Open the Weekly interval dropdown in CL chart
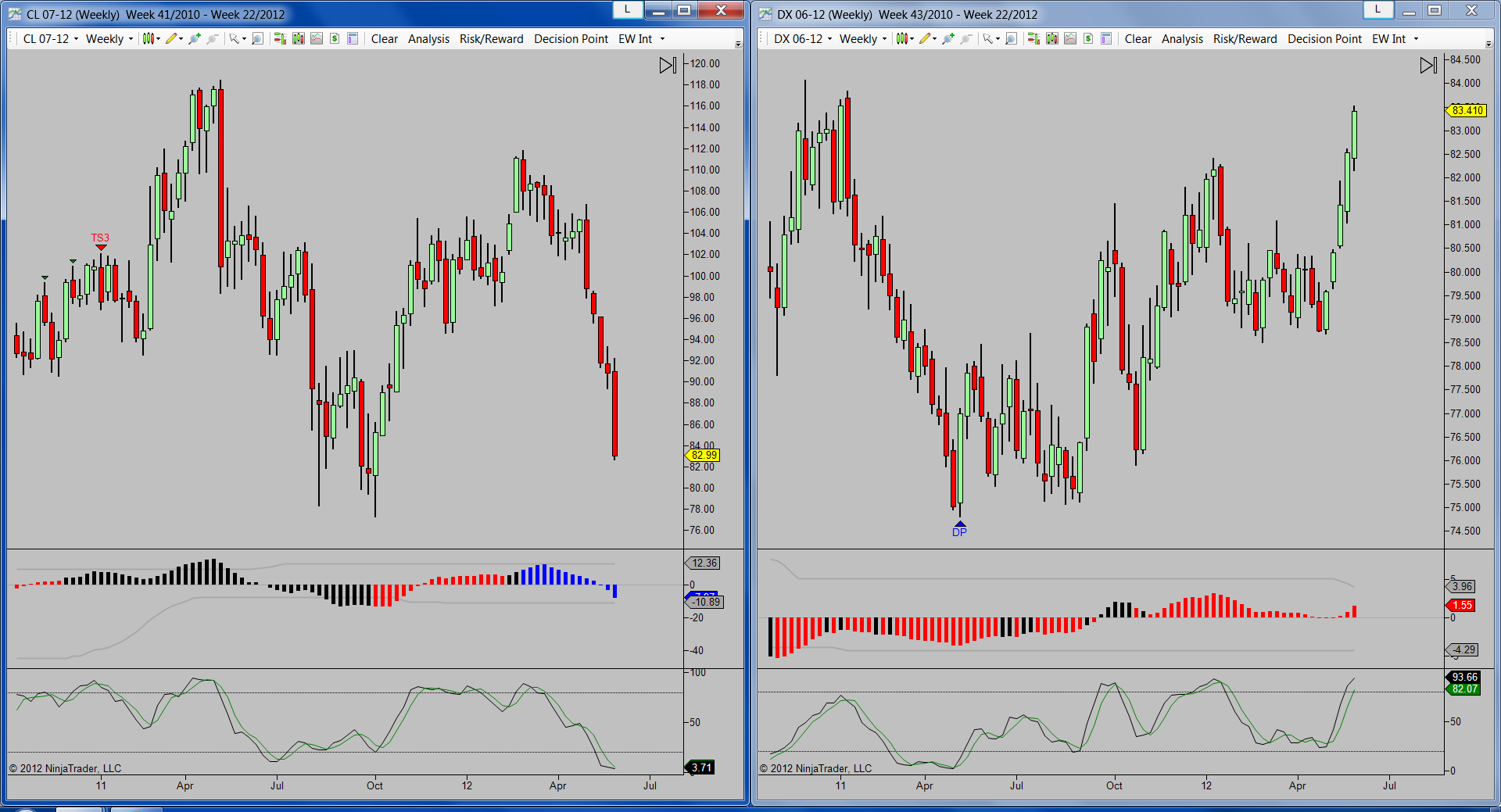The height and width of the screenshot is (812, 1501). [109, 39]
